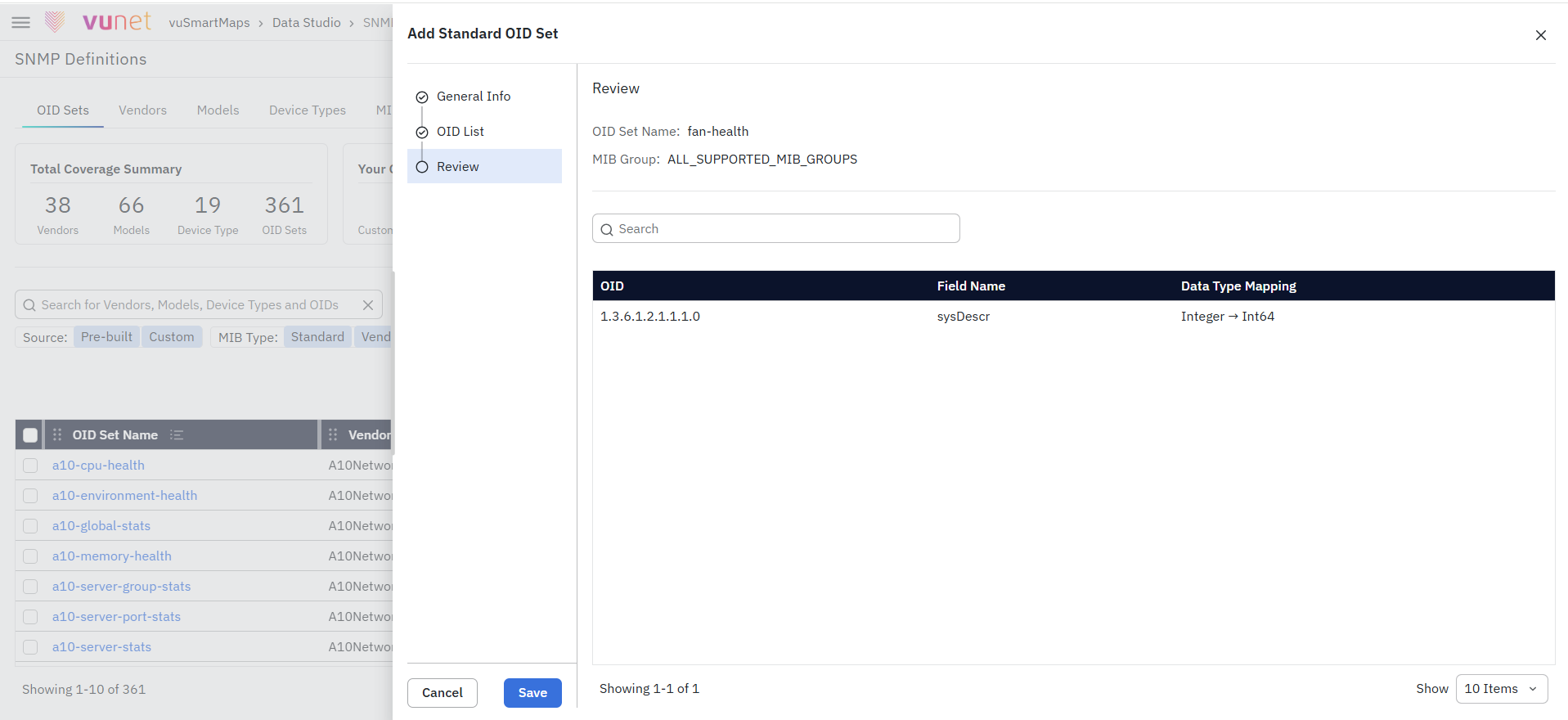Screen dimensions: 1568x720
Task: Switch to the Vendors tab
Action: (x=142, y=110)
